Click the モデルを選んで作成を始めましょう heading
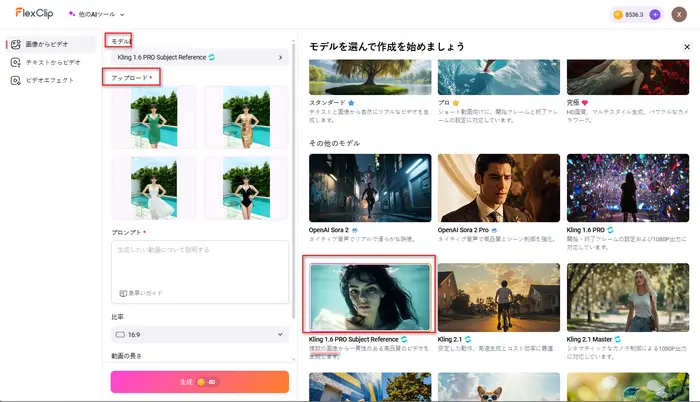Screen dimensions: 700x402 coord(387,46)
